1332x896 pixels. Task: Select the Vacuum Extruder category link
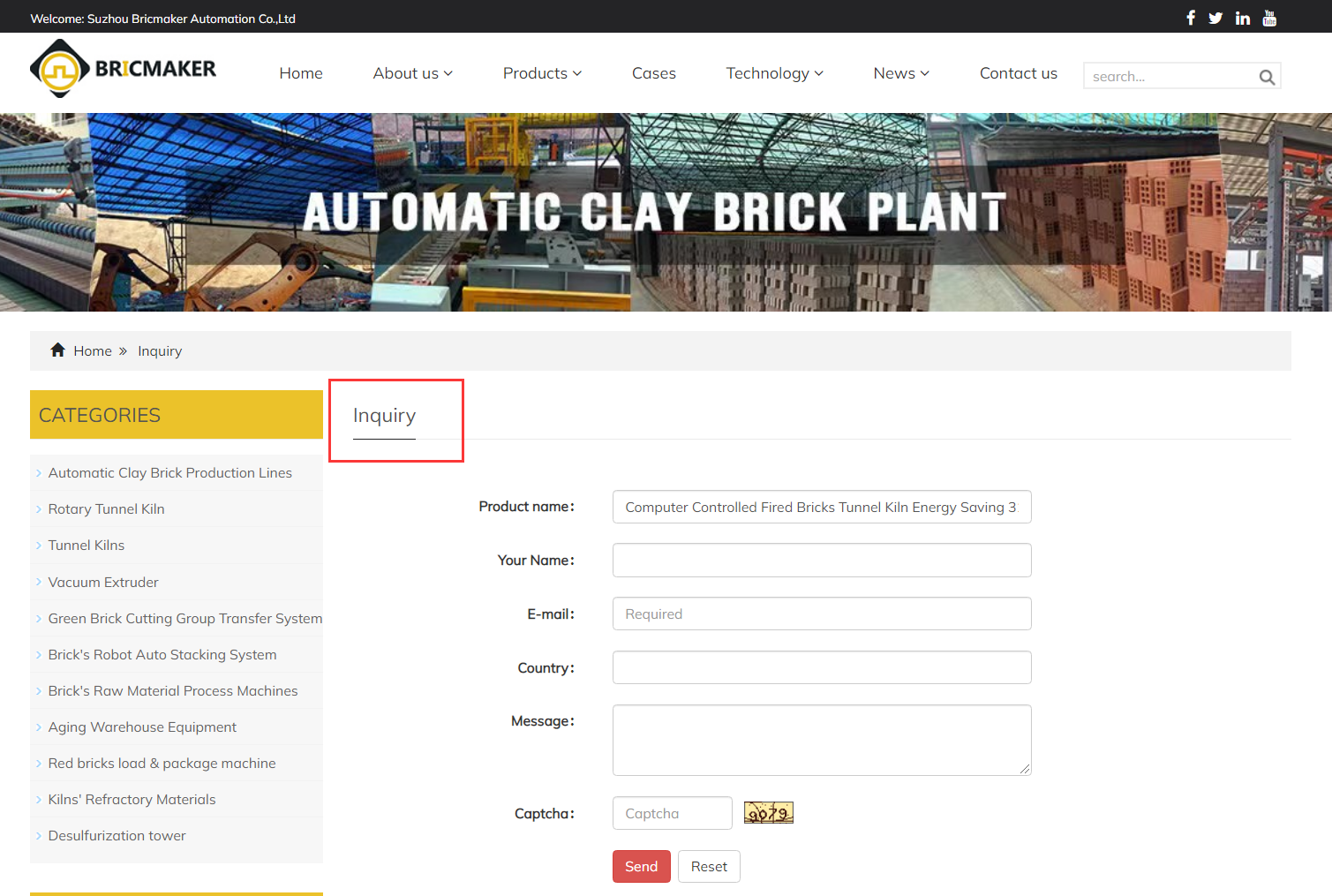(103, 583)
